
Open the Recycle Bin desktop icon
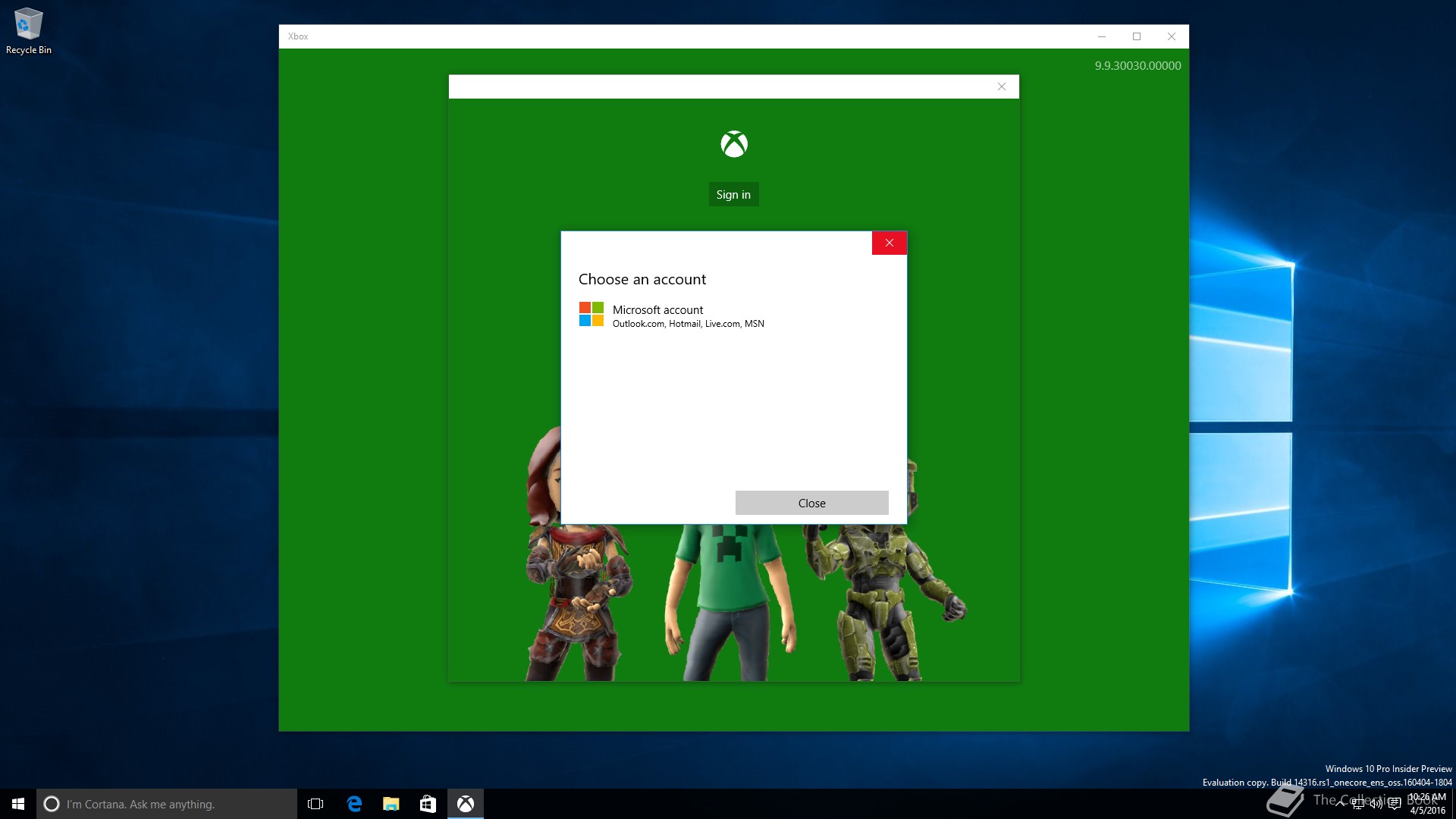[x=29, y=31]
